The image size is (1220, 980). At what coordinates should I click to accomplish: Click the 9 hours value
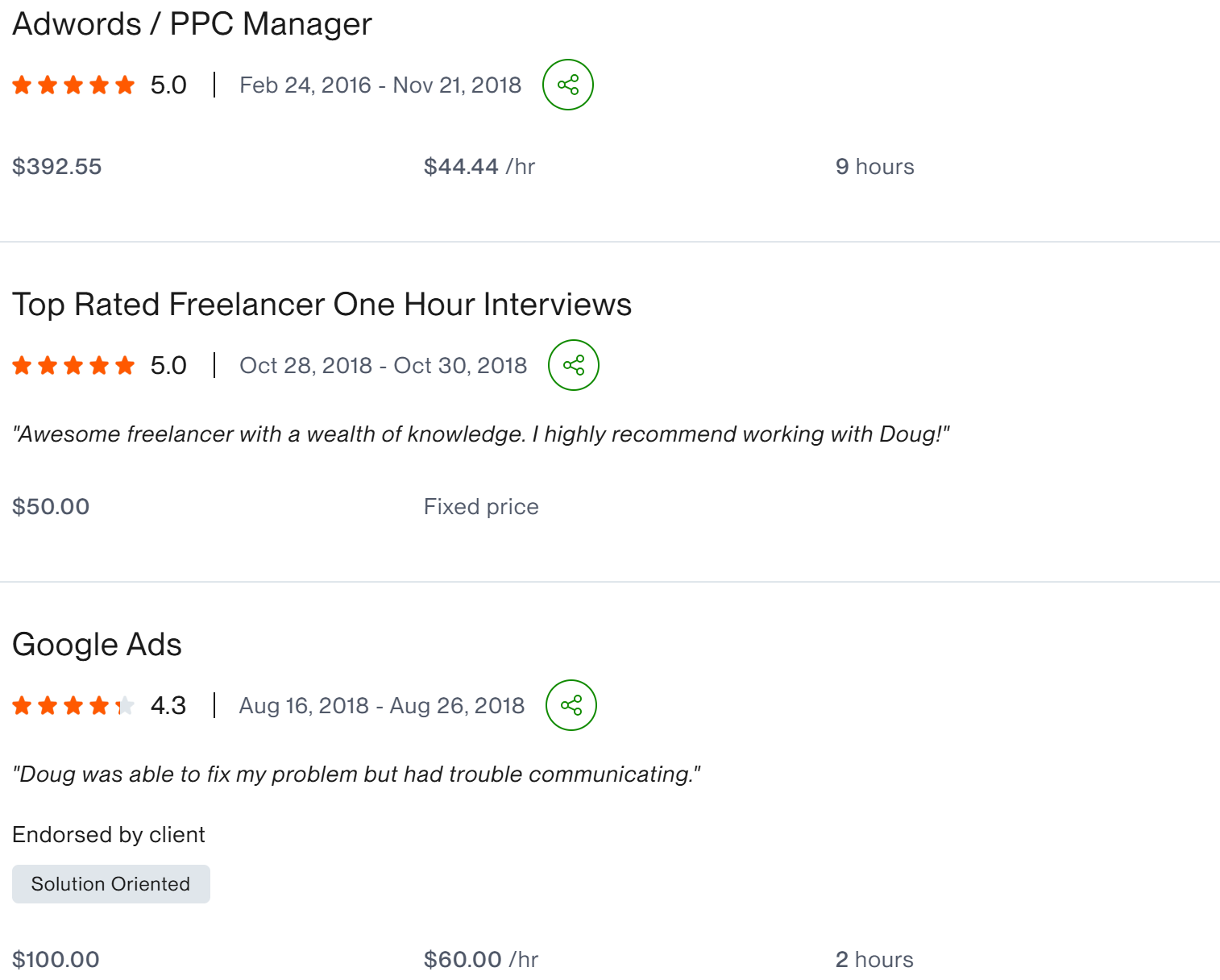tap(875, 167)
